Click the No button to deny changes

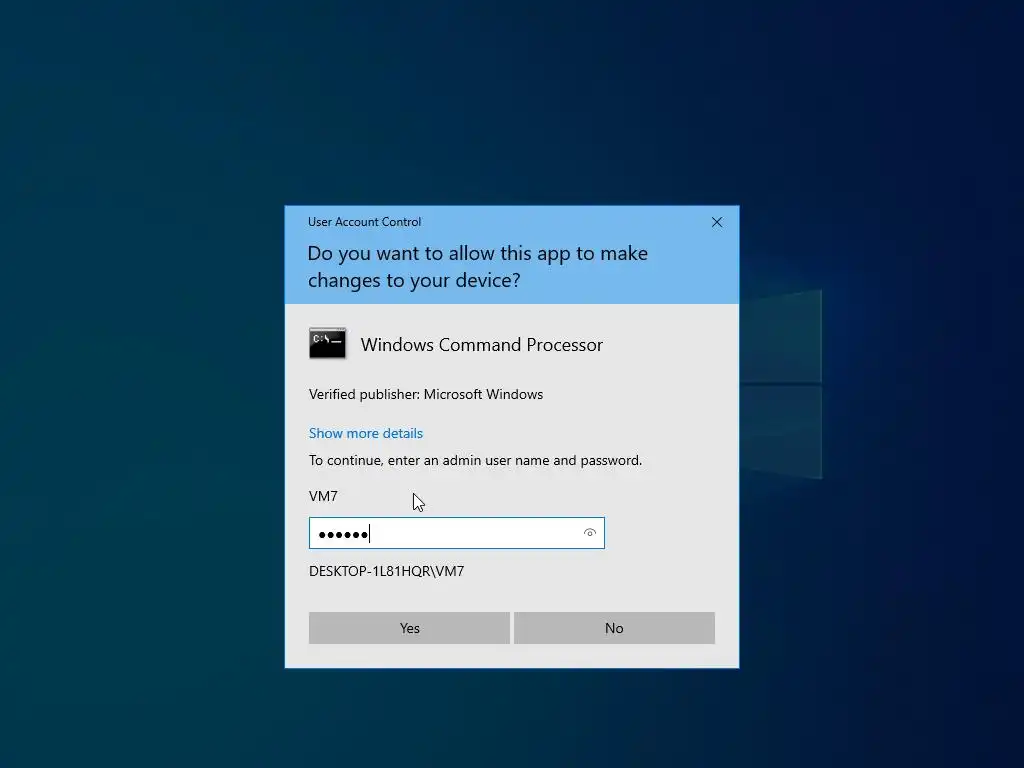[614, 628]
